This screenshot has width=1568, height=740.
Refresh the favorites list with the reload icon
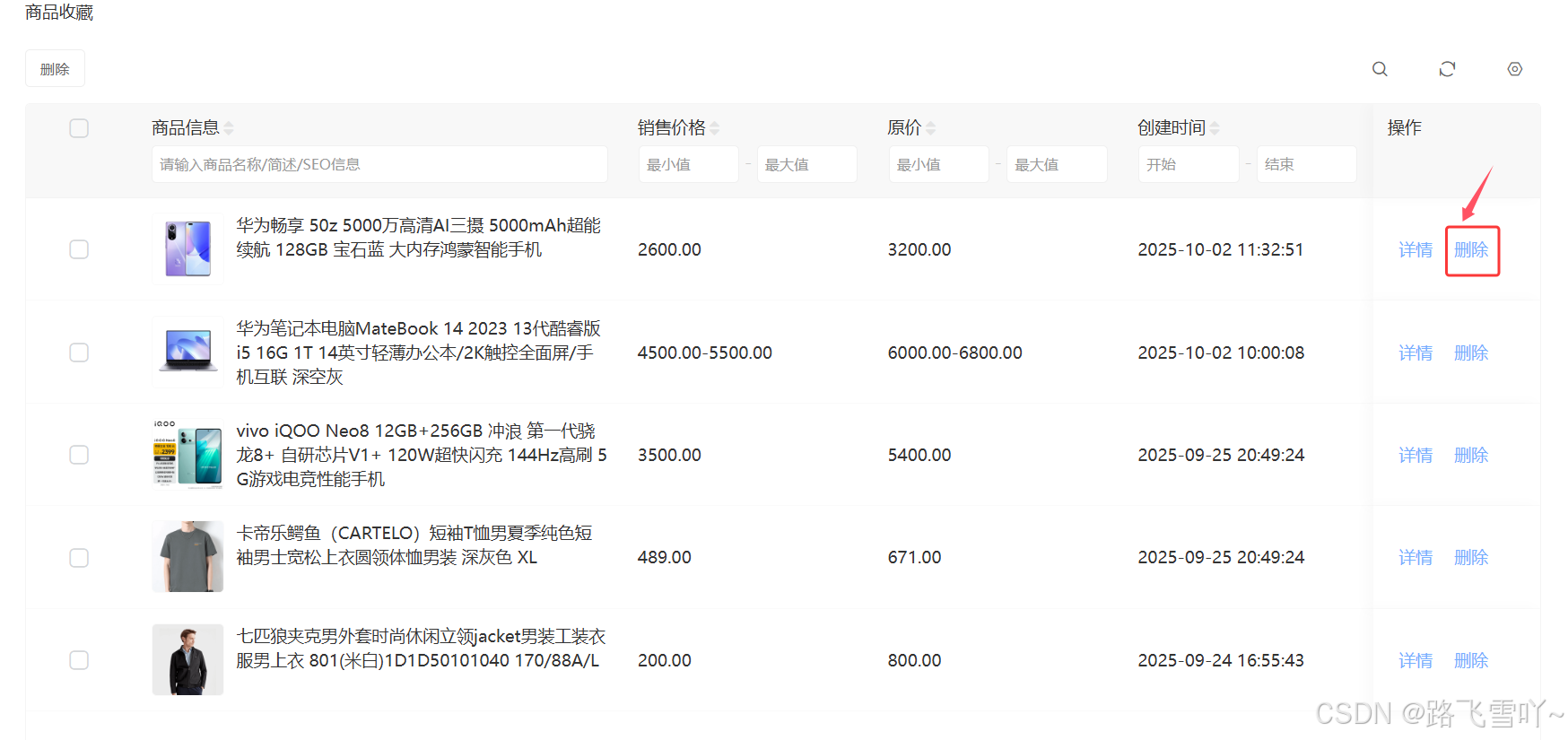coord(1447,69)
